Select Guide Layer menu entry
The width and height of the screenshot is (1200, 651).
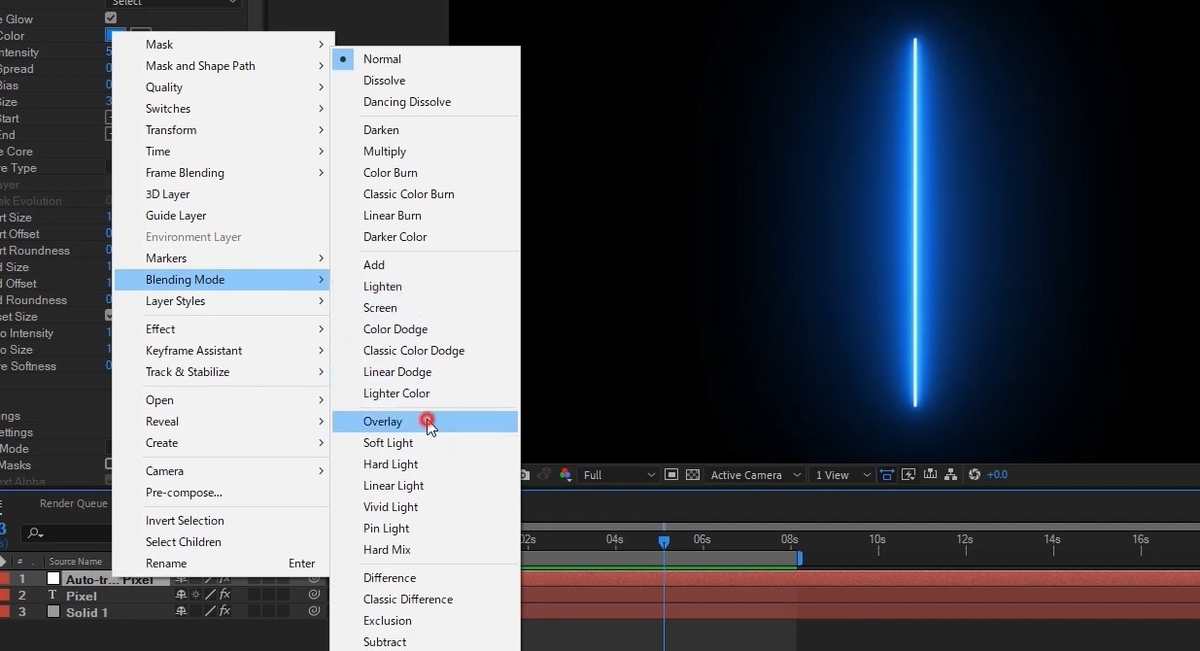coord(222,215)
